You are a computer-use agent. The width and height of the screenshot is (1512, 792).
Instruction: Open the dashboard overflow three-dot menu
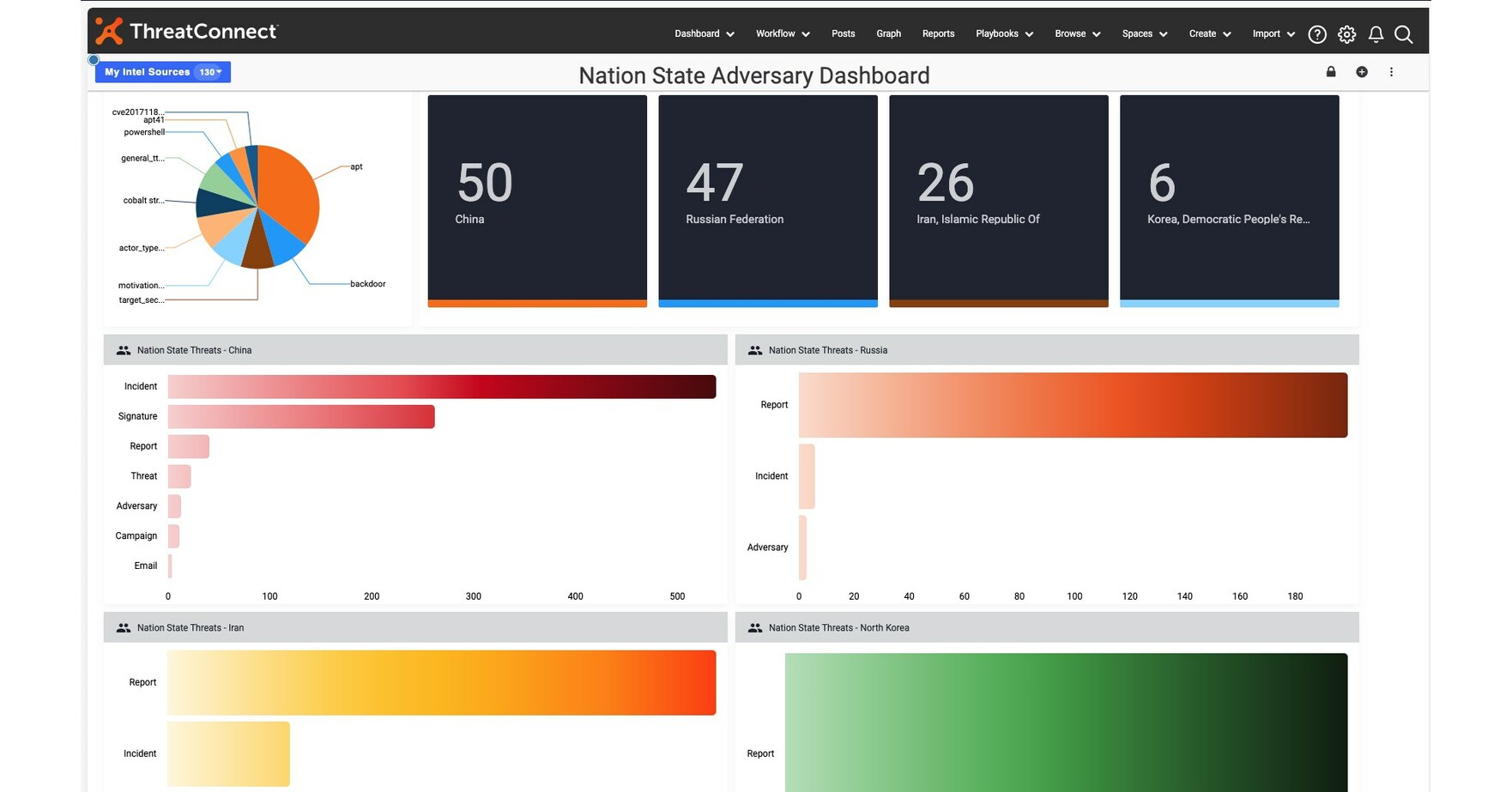(x=1392, y=72)
